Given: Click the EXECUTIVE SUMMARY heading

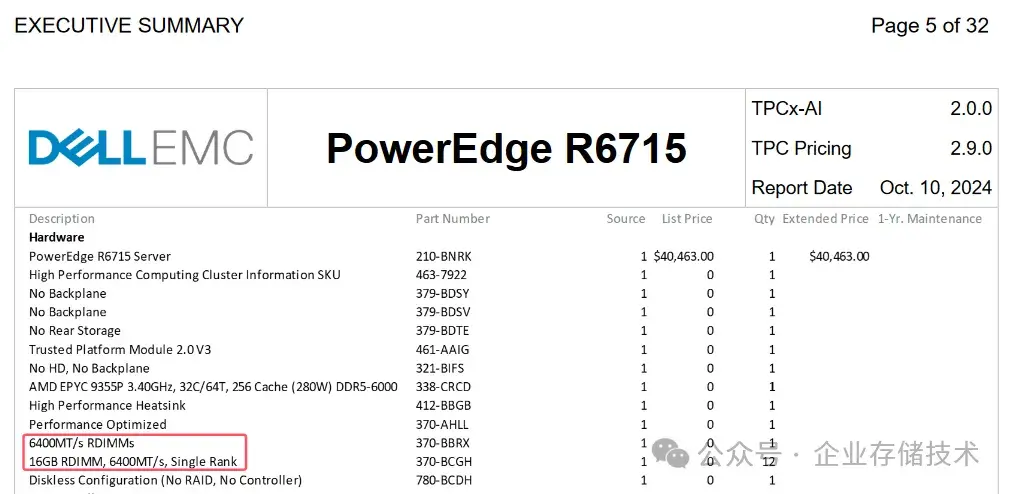Looking at the screenshot, I should 129,25.
